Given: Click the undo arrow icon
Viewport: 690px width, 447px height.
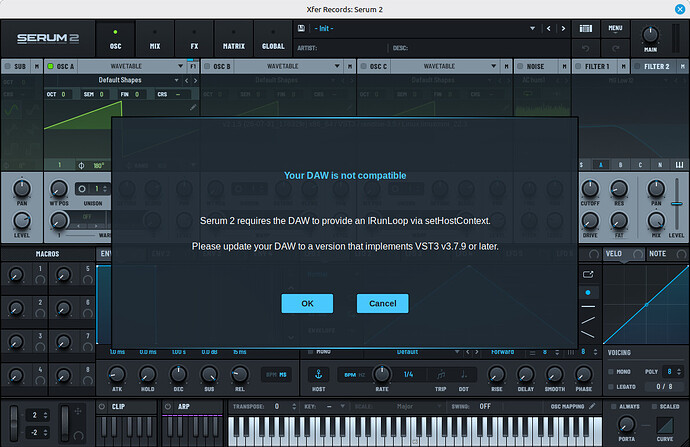Looking at the screenshot, I should point(586,48).
